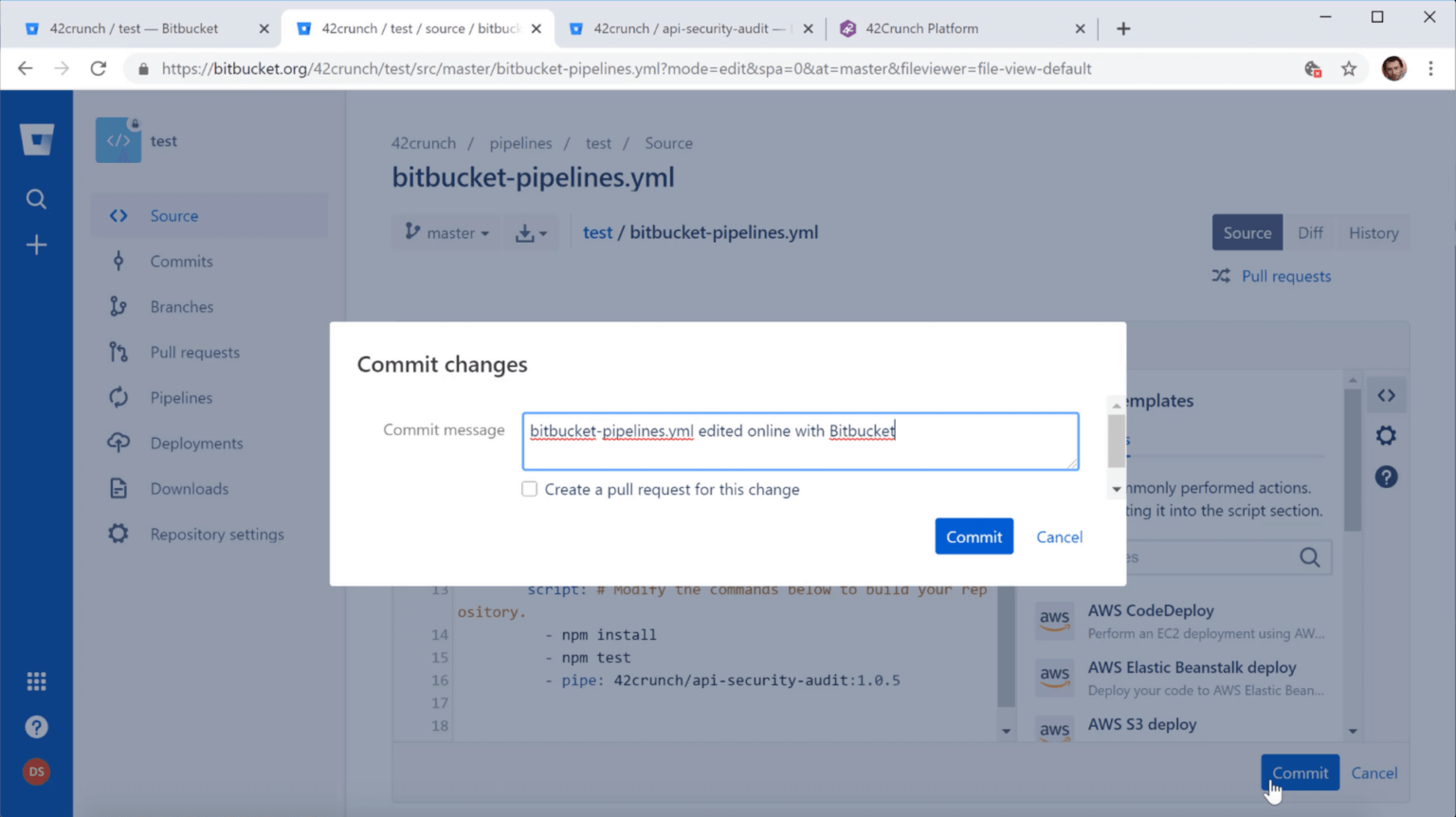Commit the changes in the dialog
Viewport: 1456px width, 817px height.
(x=974, y=536)
